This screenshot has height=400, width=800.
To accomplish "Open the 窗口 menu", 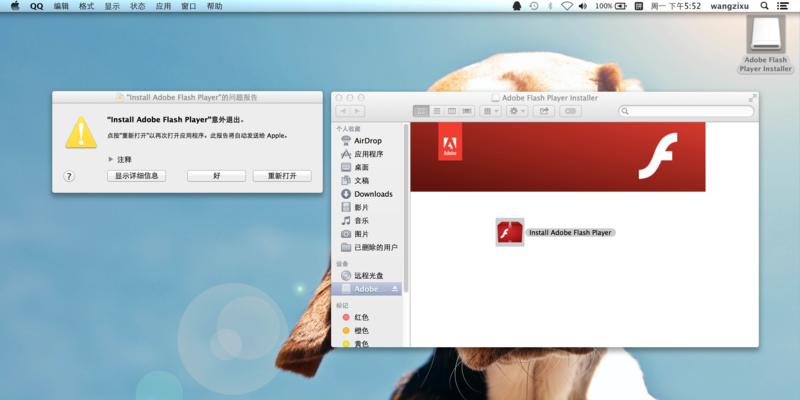I will click(189, 6).
